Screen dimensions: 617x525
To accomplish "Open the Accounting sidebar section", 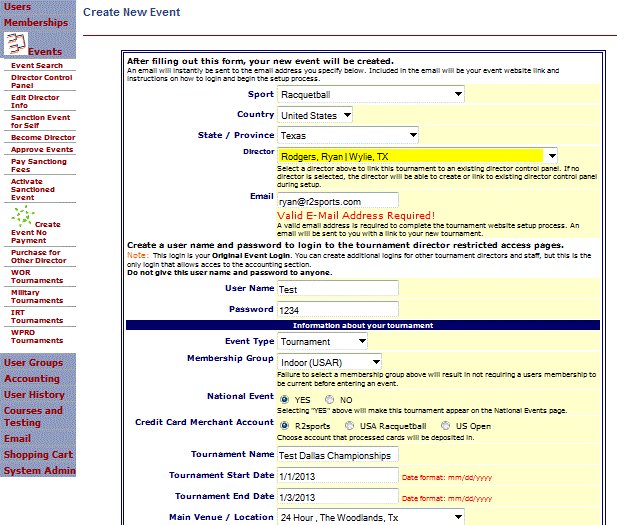I will click(32, 379).
